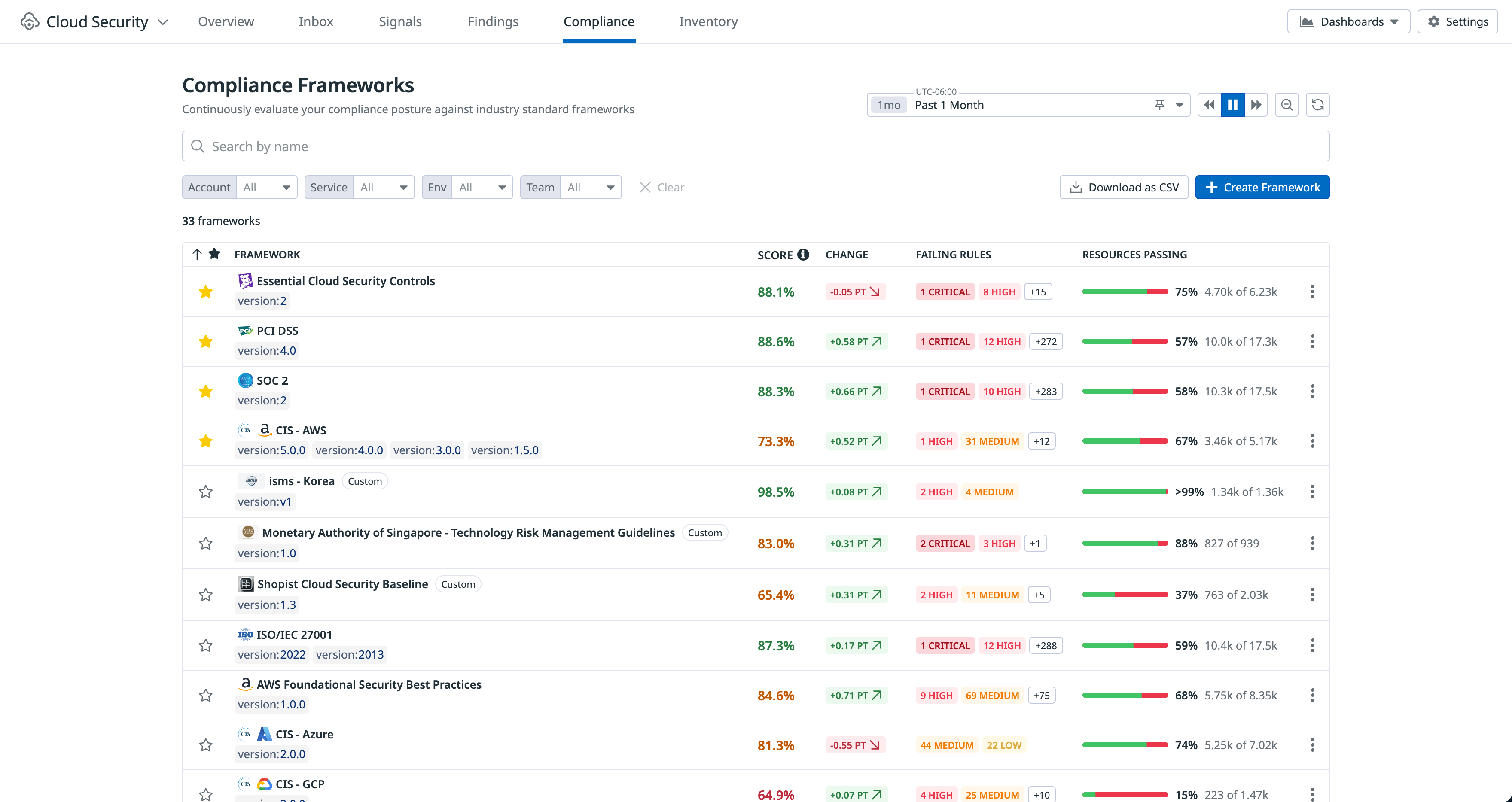Star the isms - Korea framework
Viewport: 1512px width, 802px height.
tap(205, 492)
